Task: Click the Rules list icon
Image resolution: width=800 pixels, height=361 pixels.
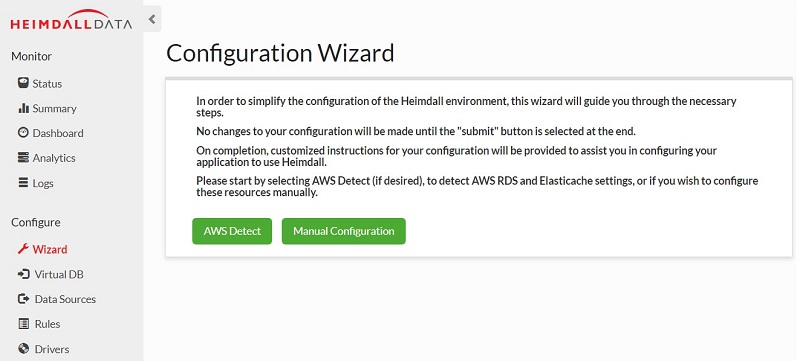Action: 23,324
